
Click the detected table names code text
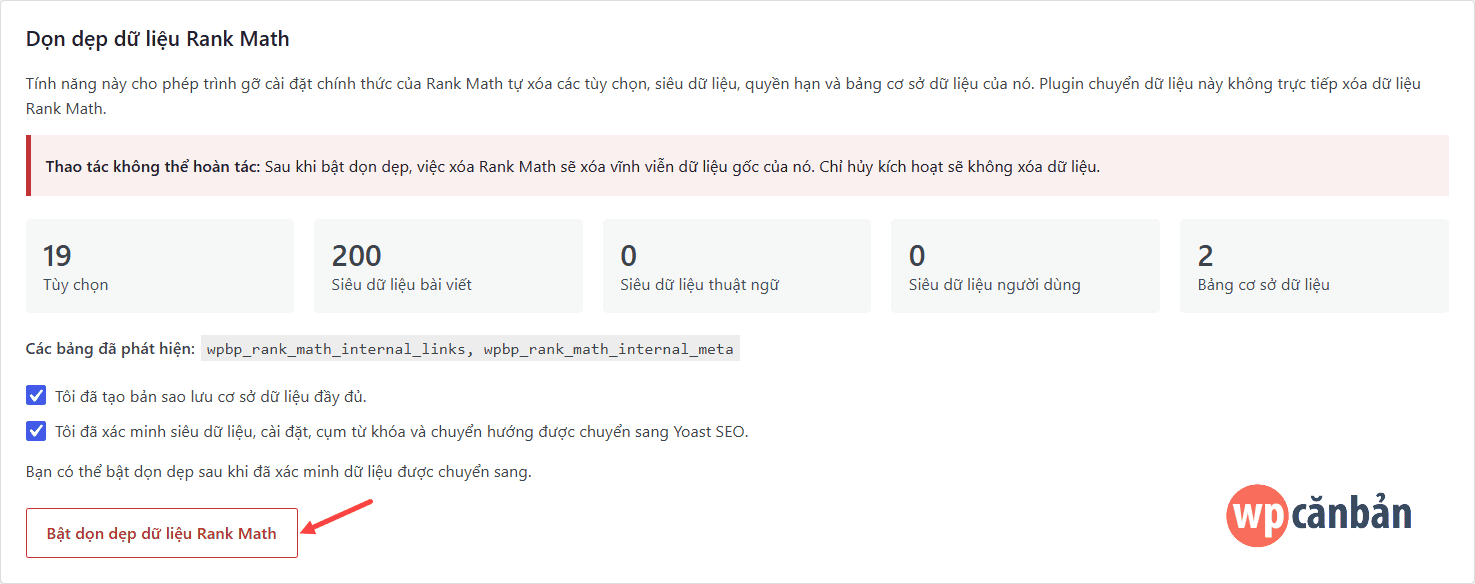[470, 350]
